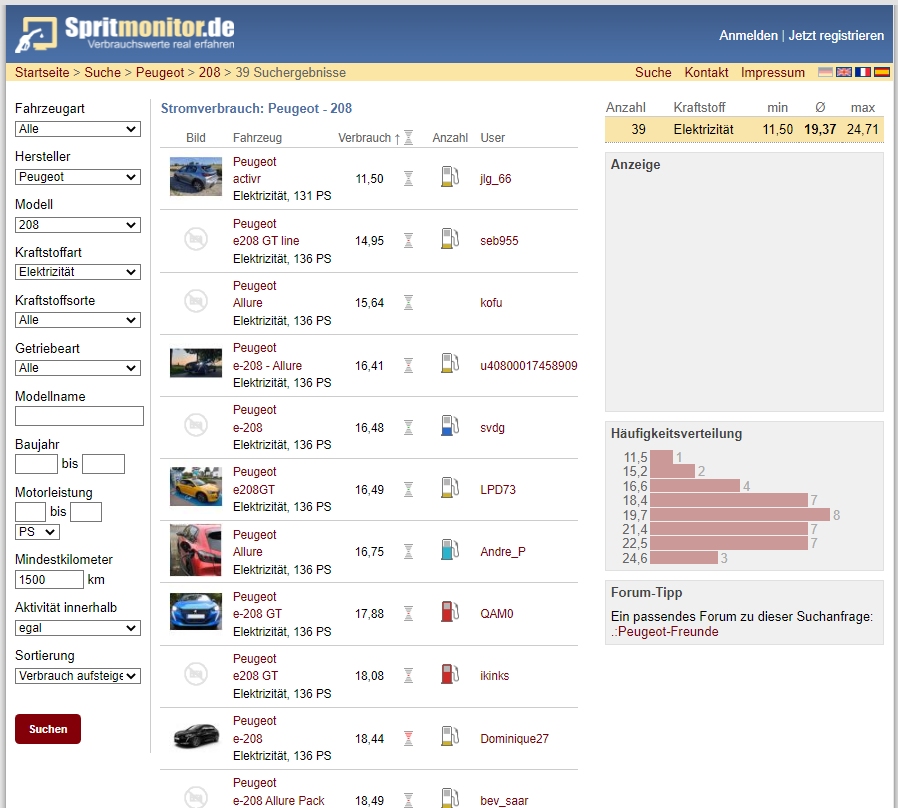Click the 16,6 histogram bar
This screenshot has width=898, height=808.
[x=695, y=486]
